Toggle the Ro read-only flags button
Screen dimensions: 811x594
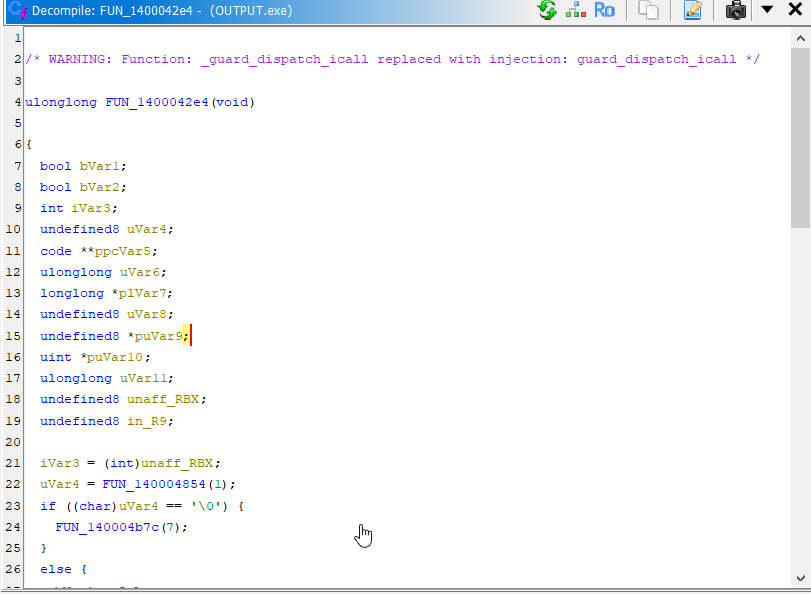[x=604, y=10]
